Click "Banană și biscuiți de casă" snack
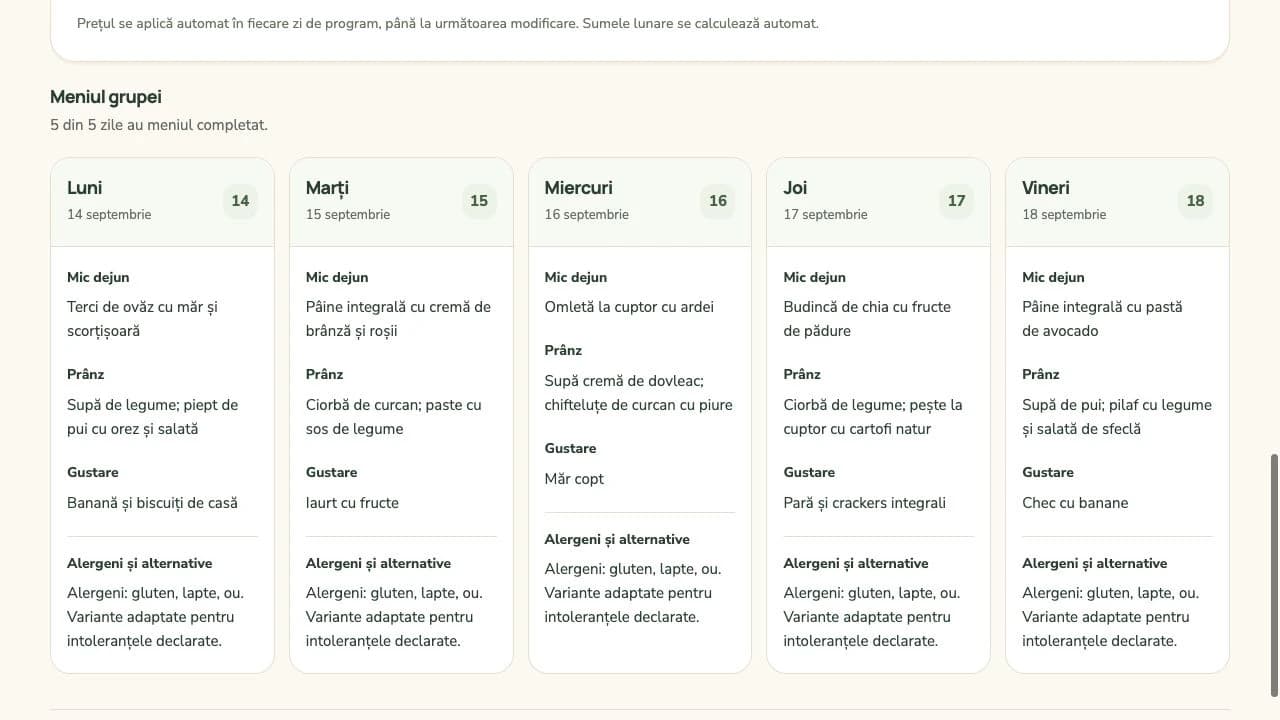This screenshot has height=720, width=1280. point(152,503)
